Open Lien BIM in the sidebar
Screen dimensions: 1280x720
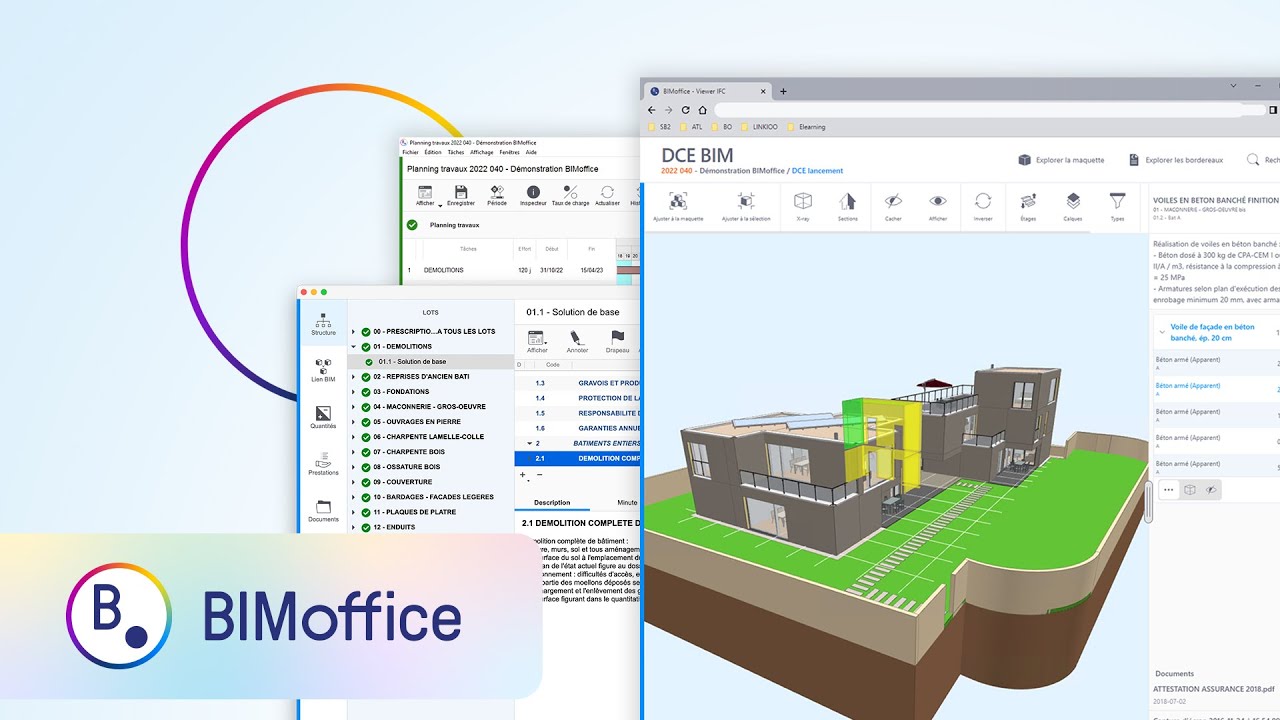pos(323,370)
